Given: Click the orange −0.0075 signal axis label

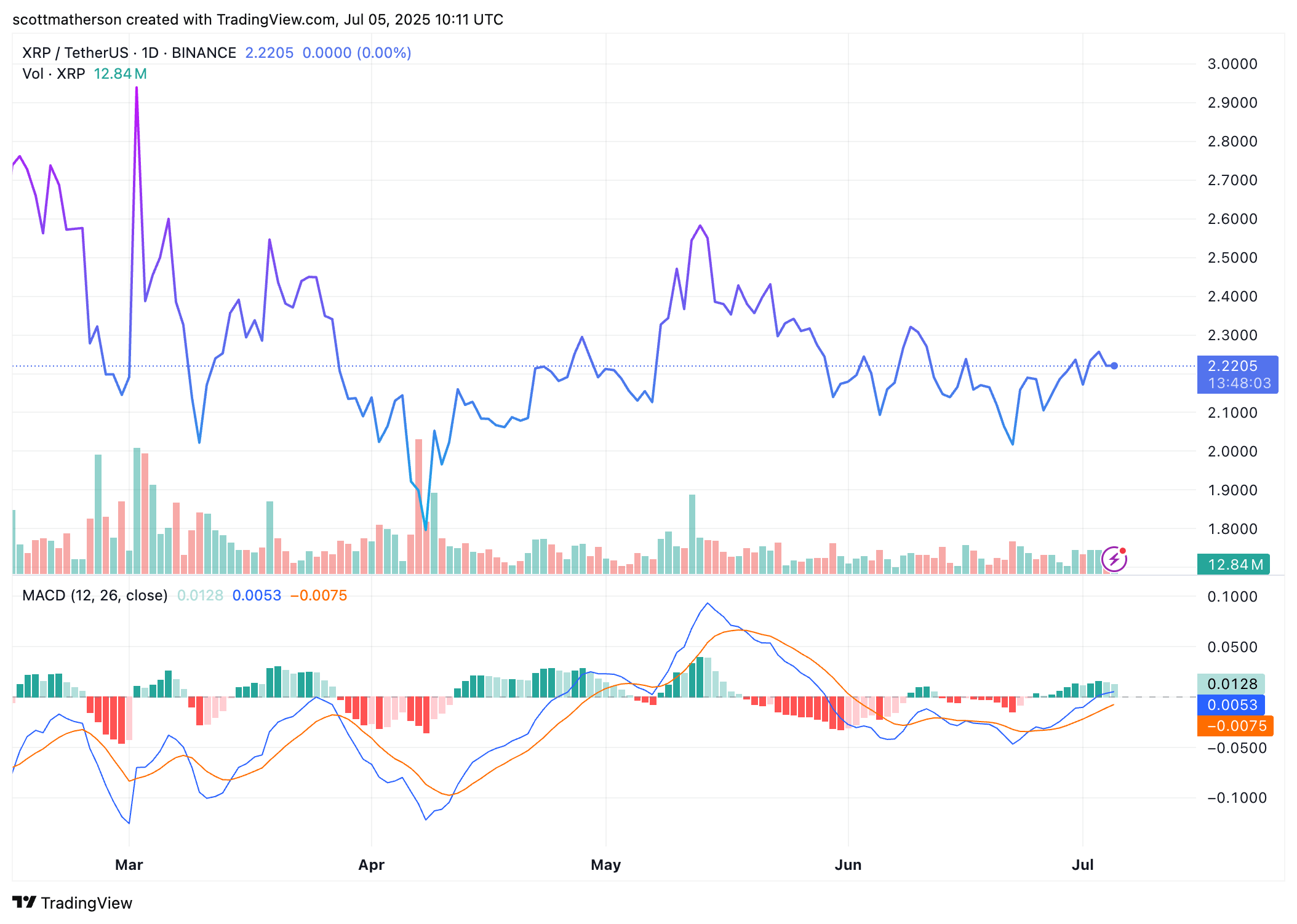Looking at the screenshot, I should pyautogui.click(x=1235, y=725).
